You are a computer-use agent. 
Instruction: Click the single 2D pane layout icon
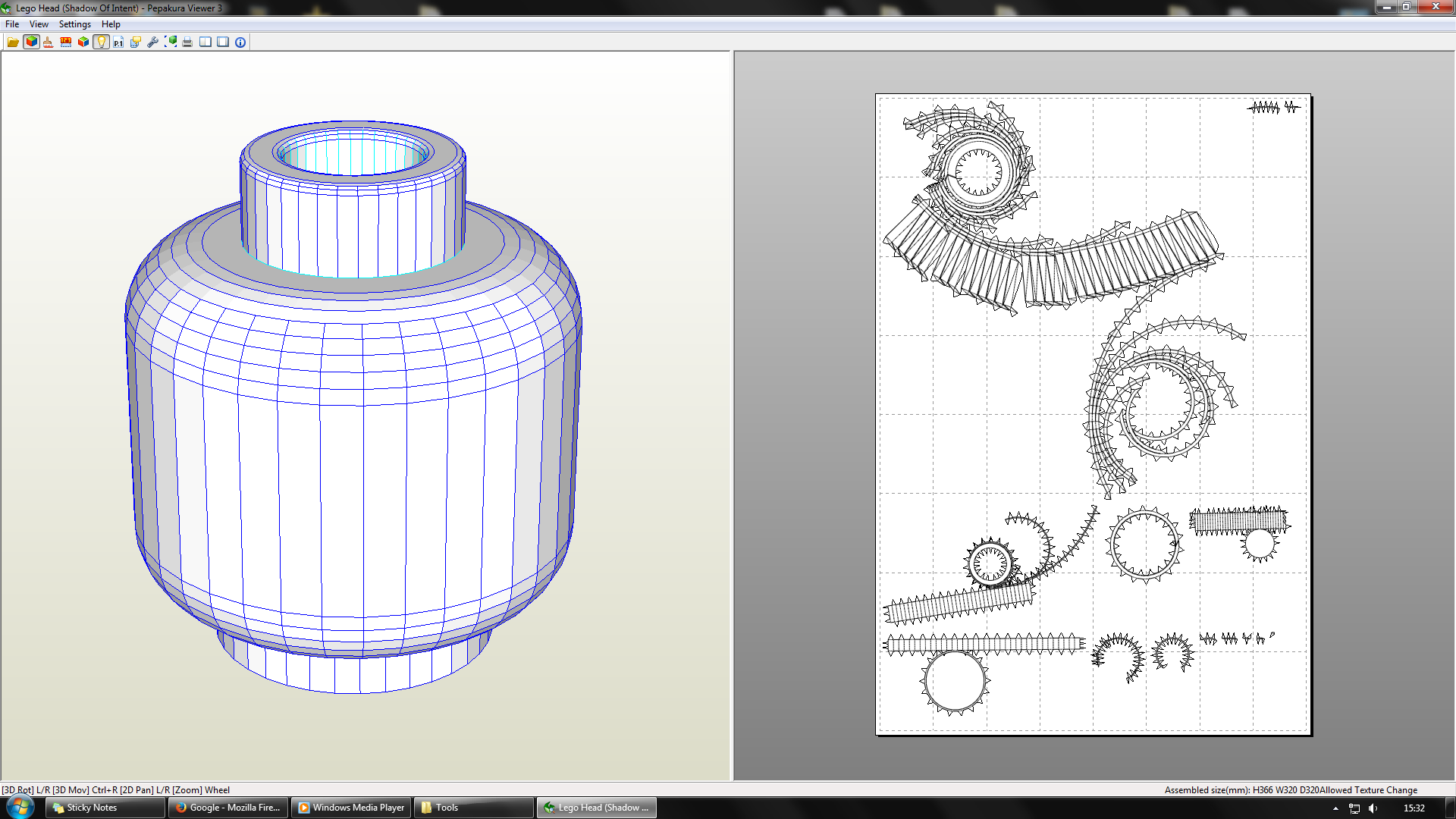click(223, 42)
